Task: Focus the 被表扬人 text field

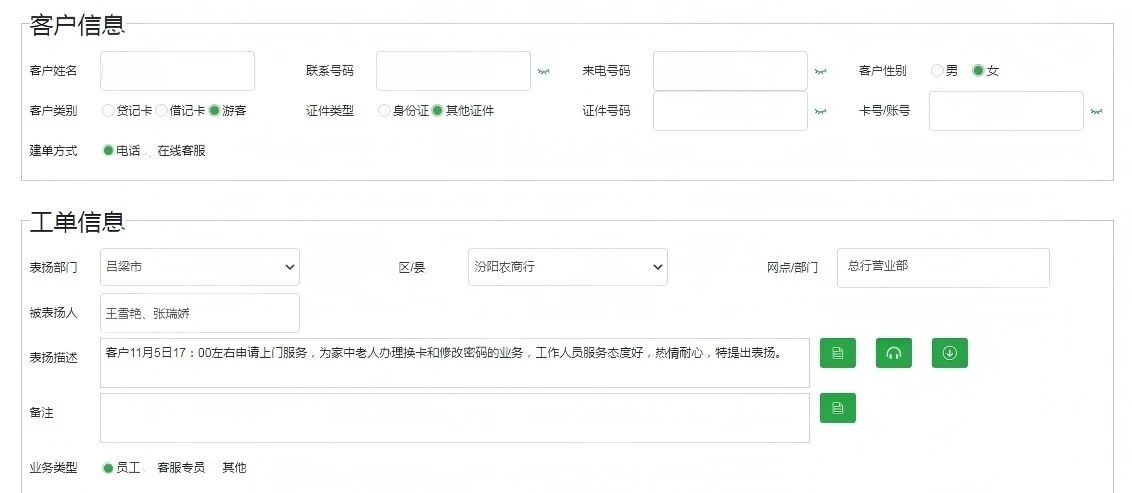Action: pos(200,313)
